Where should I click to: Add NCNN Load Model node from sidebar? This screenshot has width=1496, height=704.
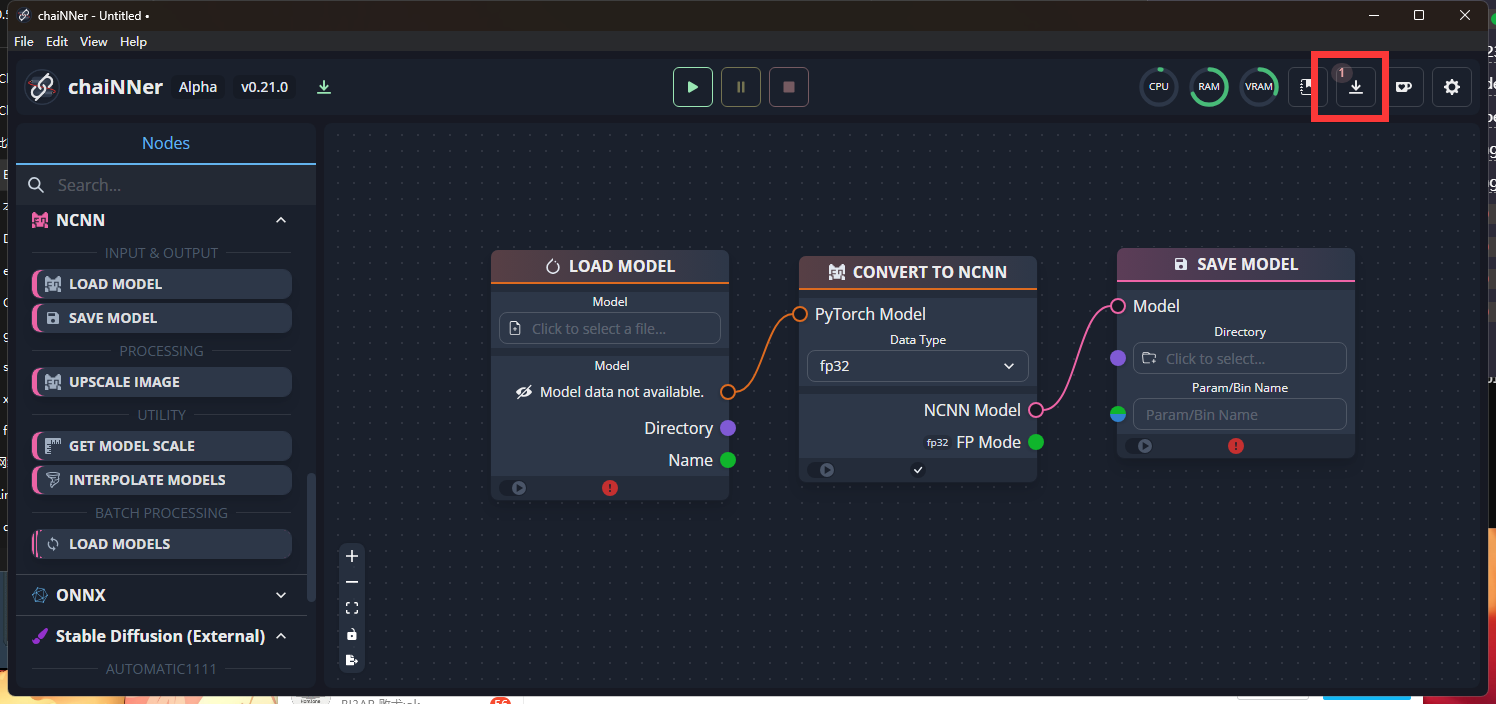162,284
